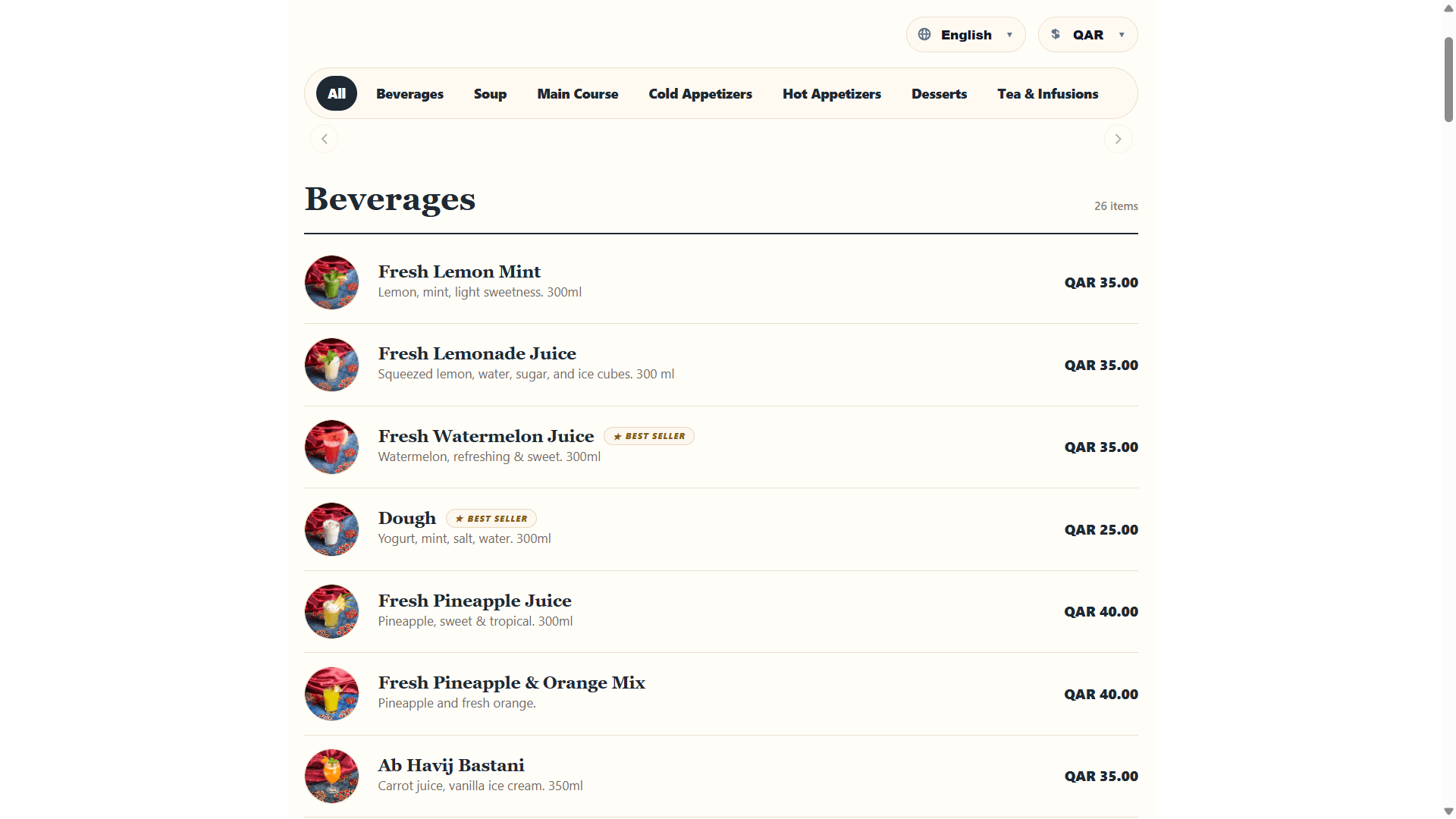Switch to the Beverages tab
Screen dimensions: 1456x819
coord(409,94)
